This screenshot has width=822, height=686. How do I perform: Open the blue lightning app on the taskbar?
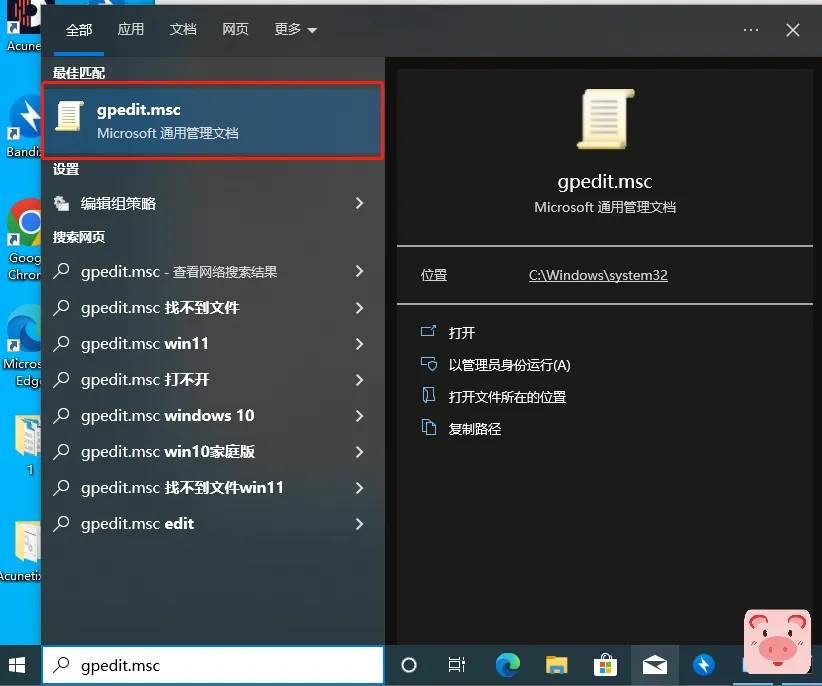[x=704, y=666]
